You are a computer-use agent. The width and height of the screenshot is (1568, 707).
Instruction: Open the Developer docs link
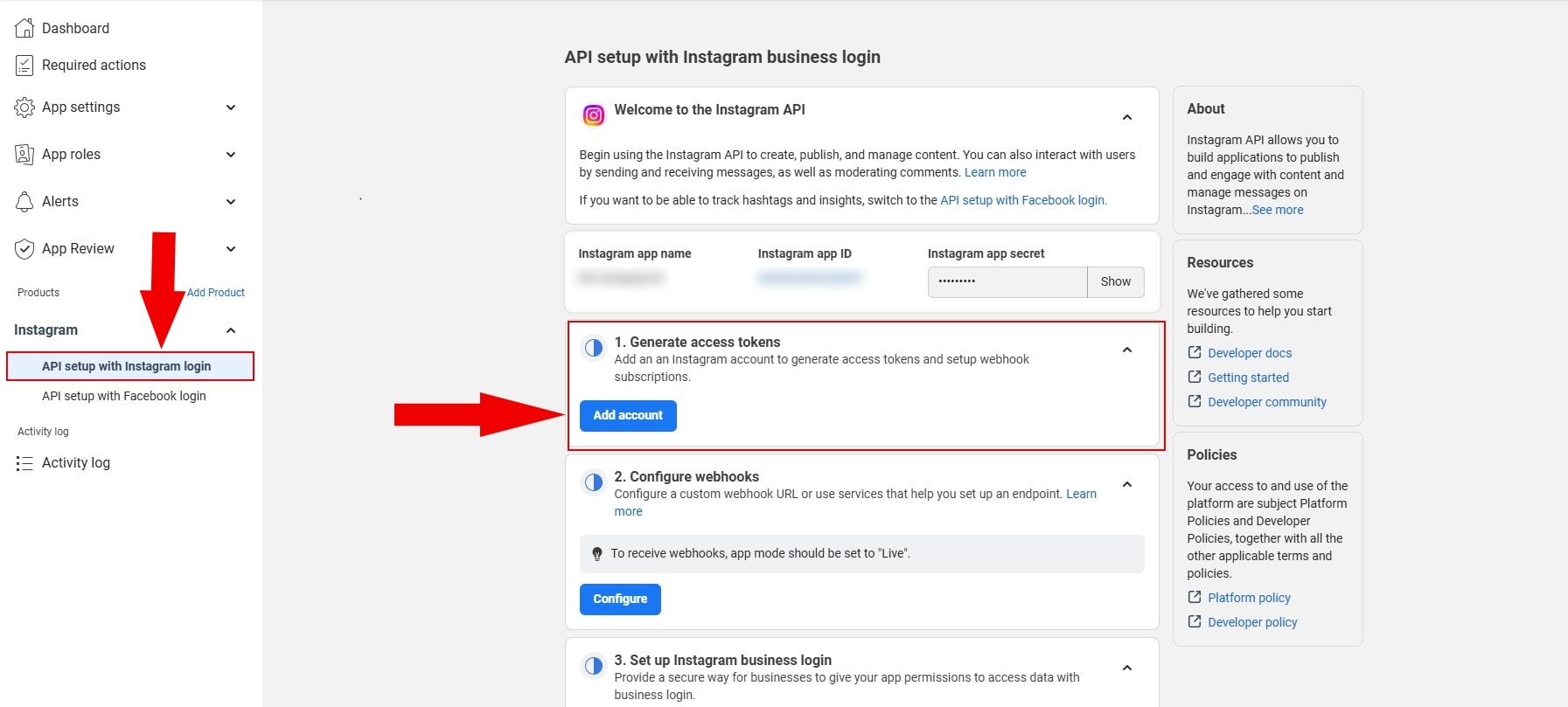coord(1250,353)
